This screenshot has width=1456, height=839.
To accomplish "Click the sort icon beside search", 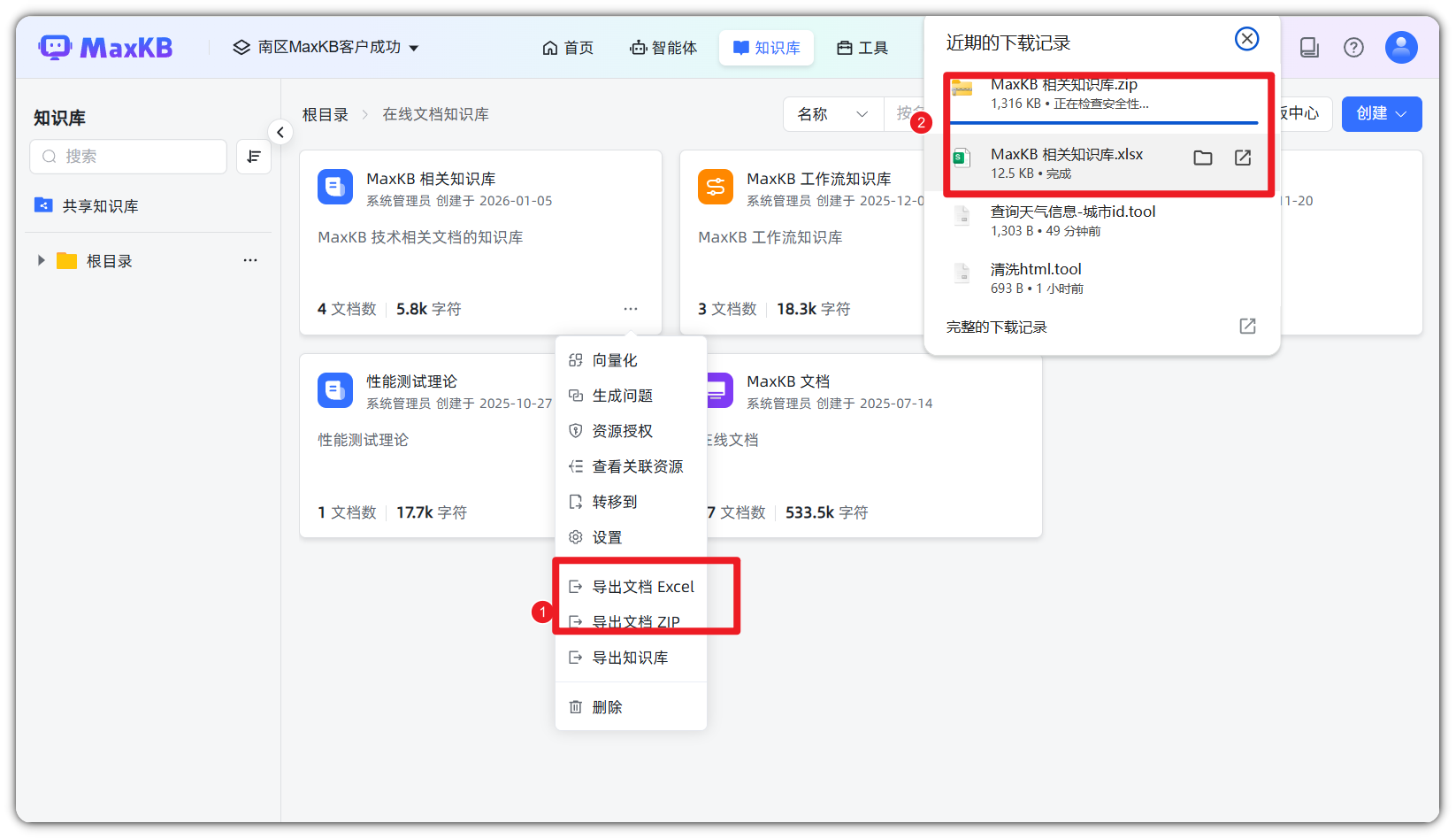I will 254,157.
